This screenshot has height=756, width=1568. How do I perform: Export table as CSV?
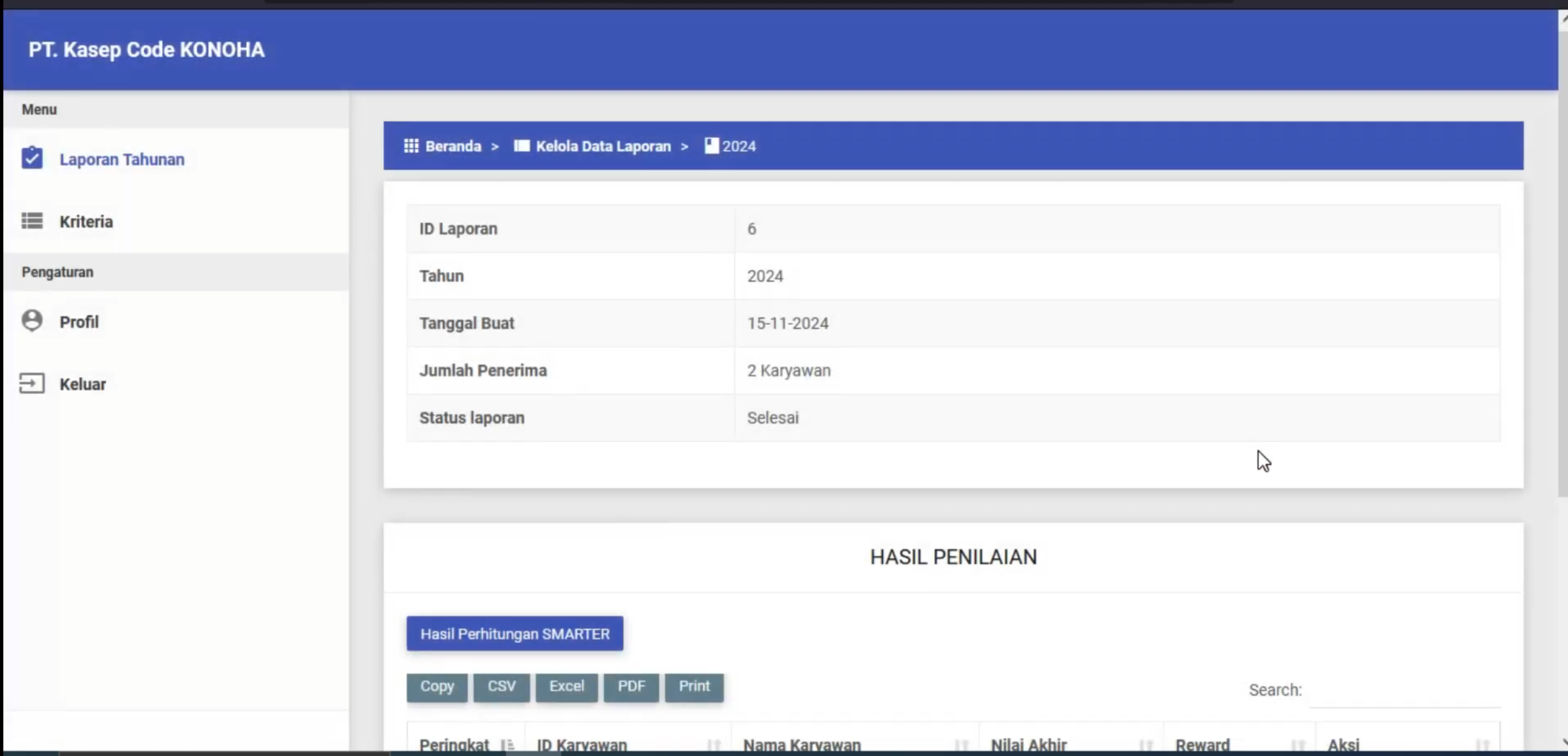click(x=501, y=687)
